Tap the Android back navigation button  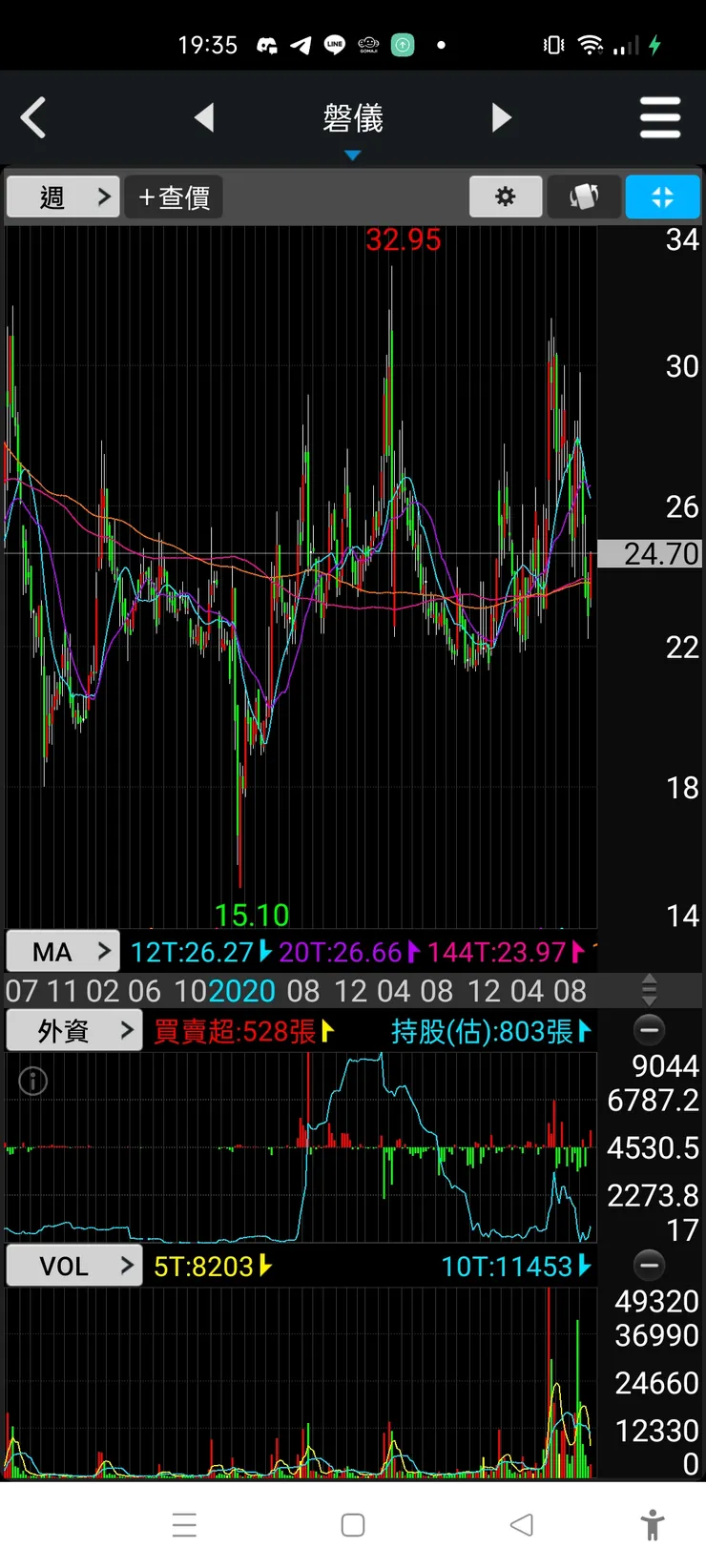pos(521,1525)
